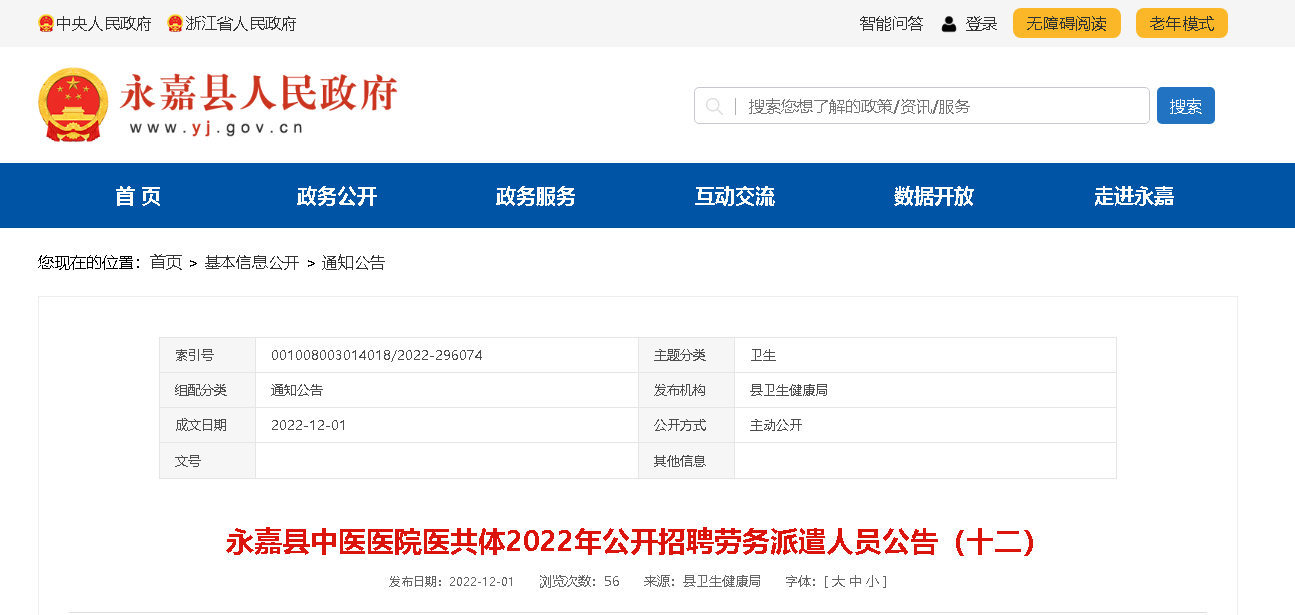Screen dimensions: 1295x615
Task: Select 互动交流 in the navigation bar
Action: click(735, 196)
